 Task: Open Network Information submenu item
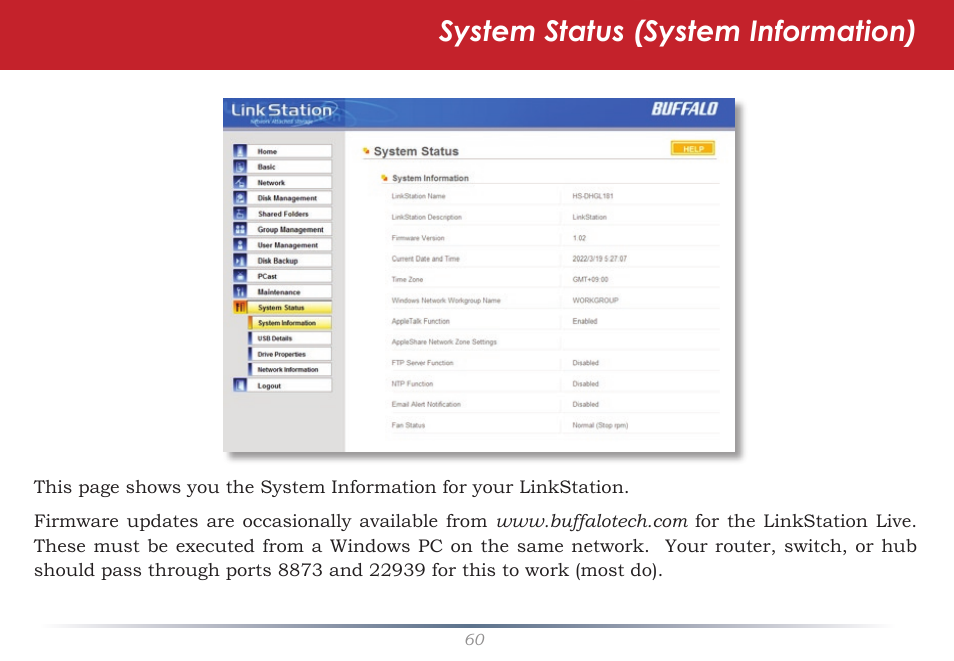290,369
